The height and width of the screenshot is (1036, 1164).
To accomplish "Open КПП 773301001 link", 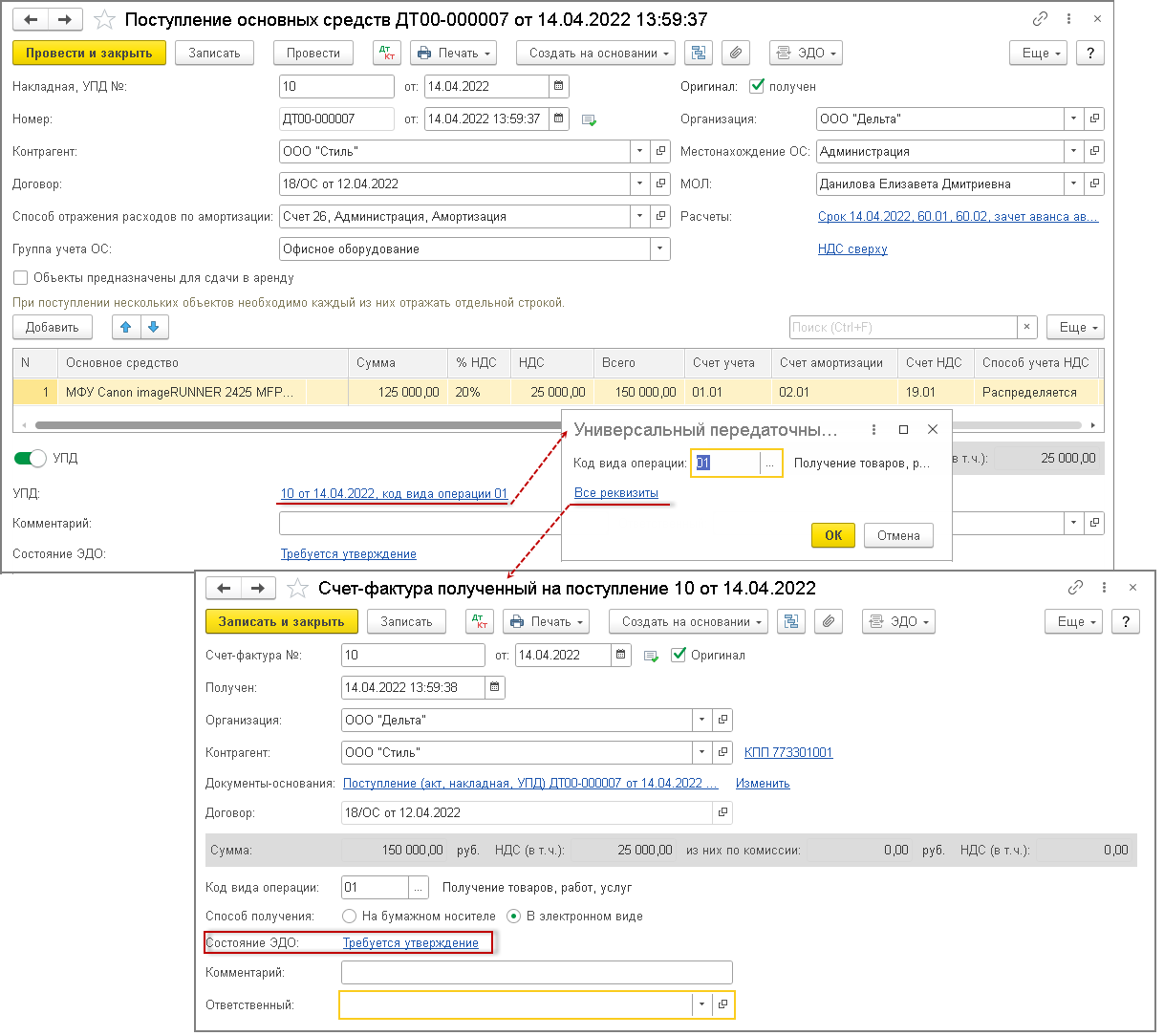I will coord(788,753).
